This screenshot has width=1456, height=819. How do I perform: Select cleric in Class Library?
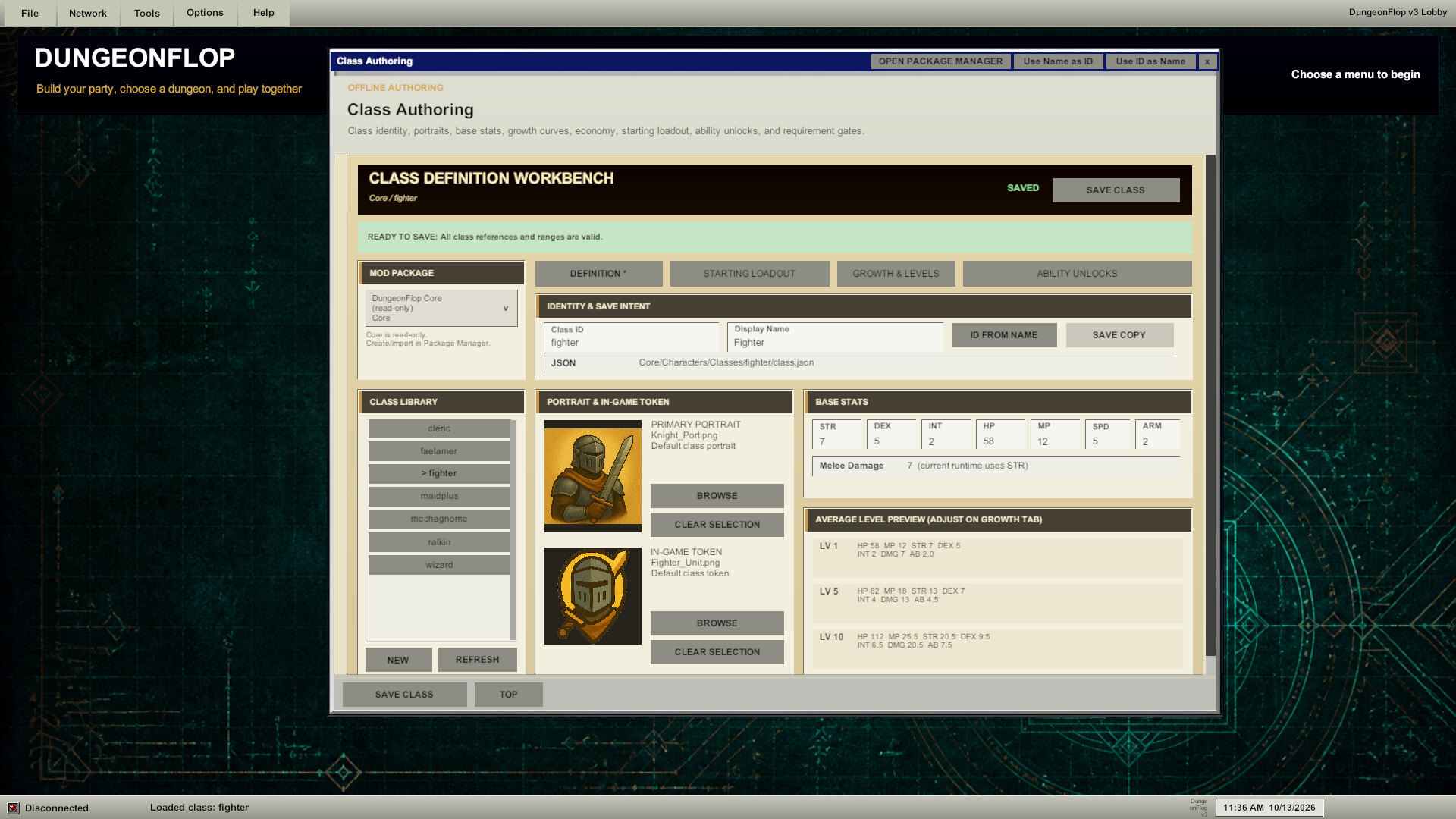439,428
